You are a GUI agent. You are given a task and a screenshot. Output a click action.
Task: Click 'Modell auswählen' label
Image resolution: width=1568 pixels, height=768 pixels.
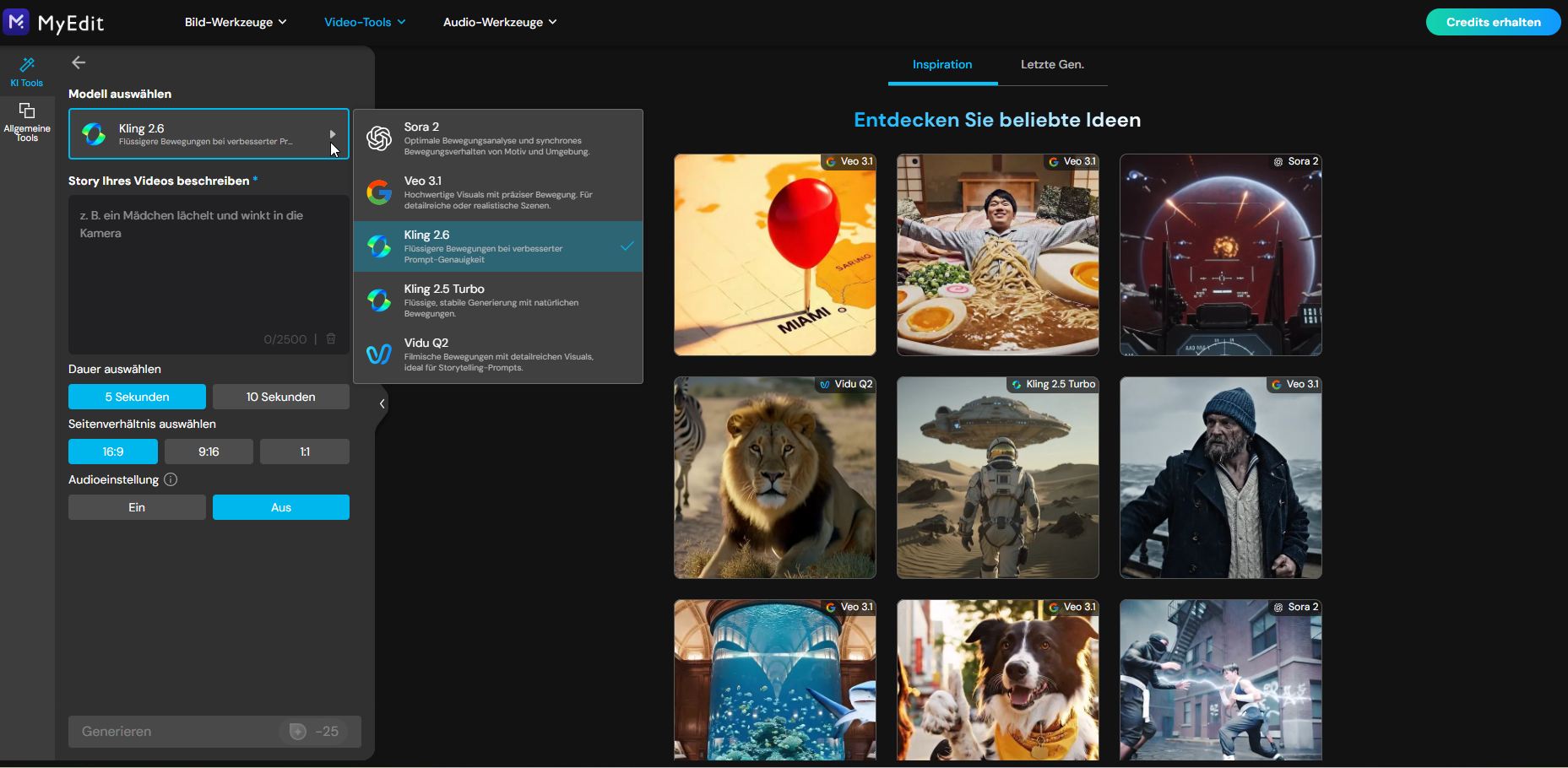click(120, 94)
